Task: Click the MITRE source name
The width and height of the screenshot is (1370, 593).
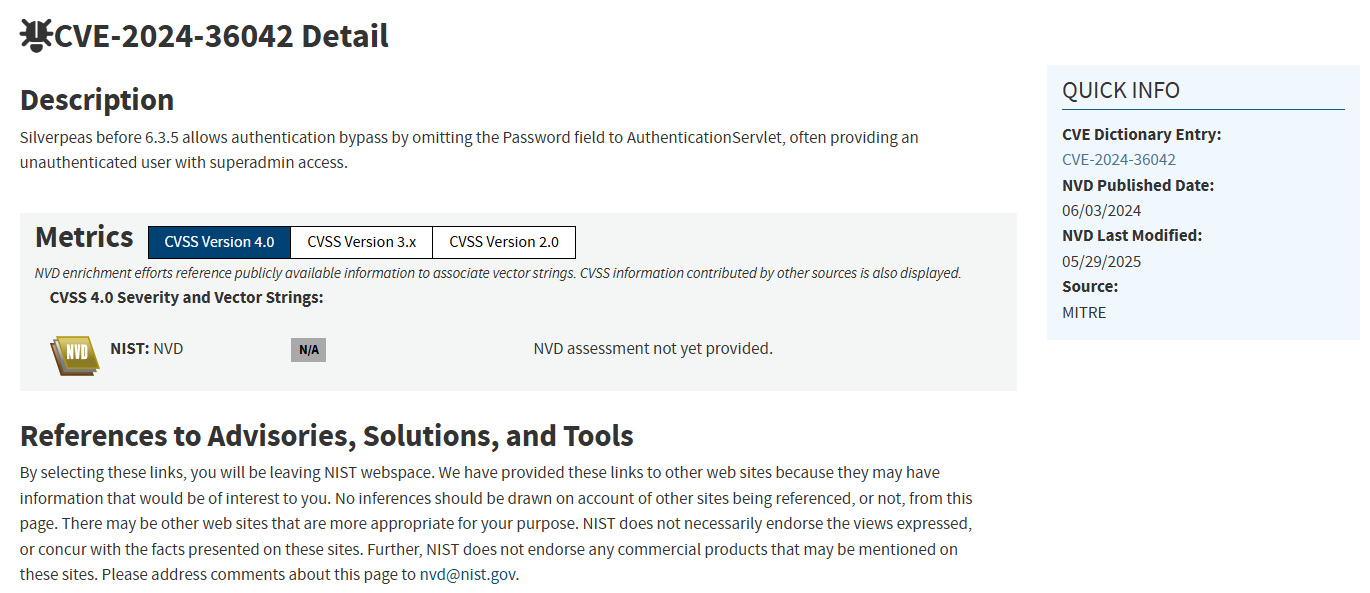Action: [x=1084, y=313]
